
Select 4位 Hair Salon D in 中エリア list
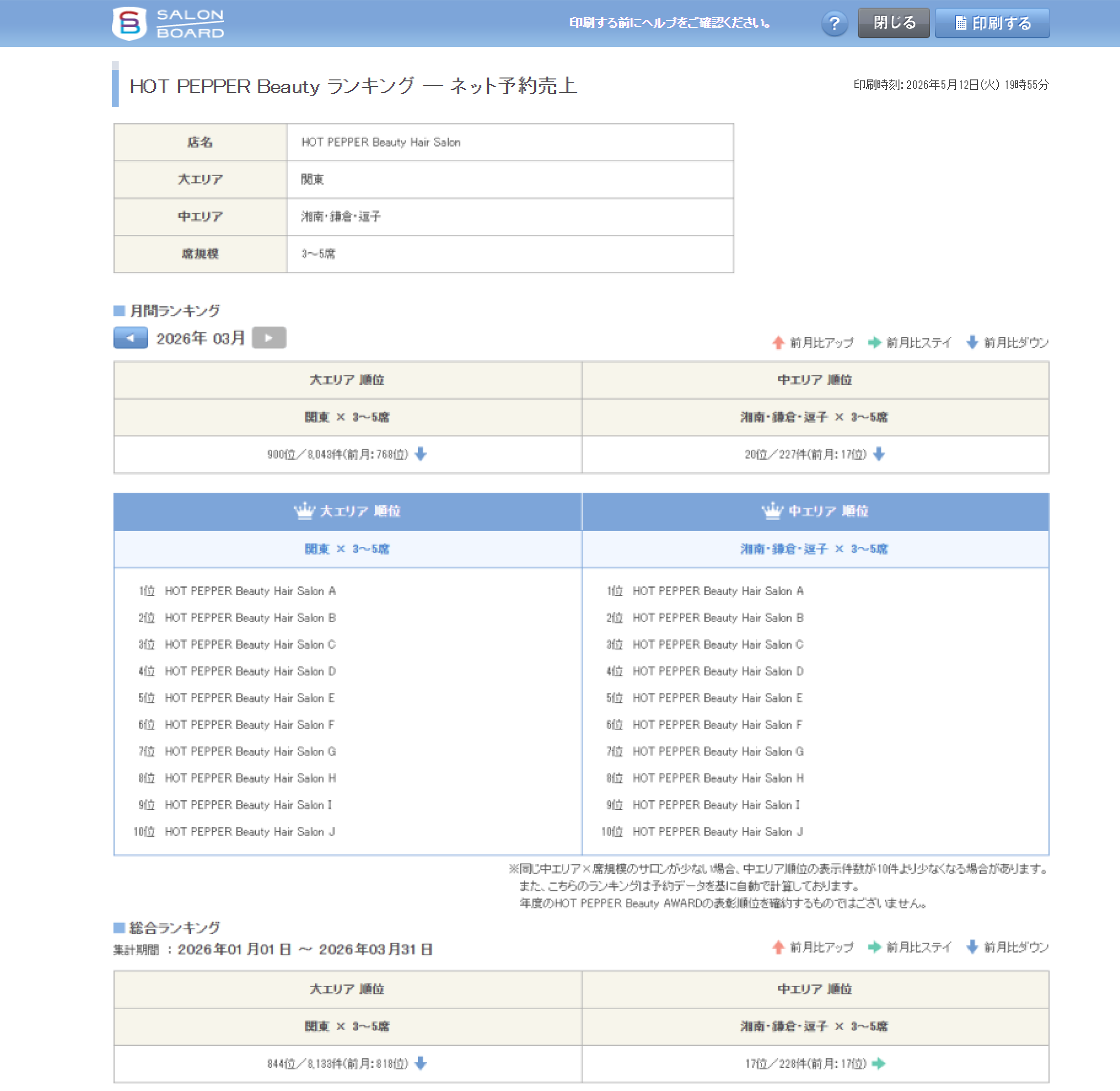705,671
